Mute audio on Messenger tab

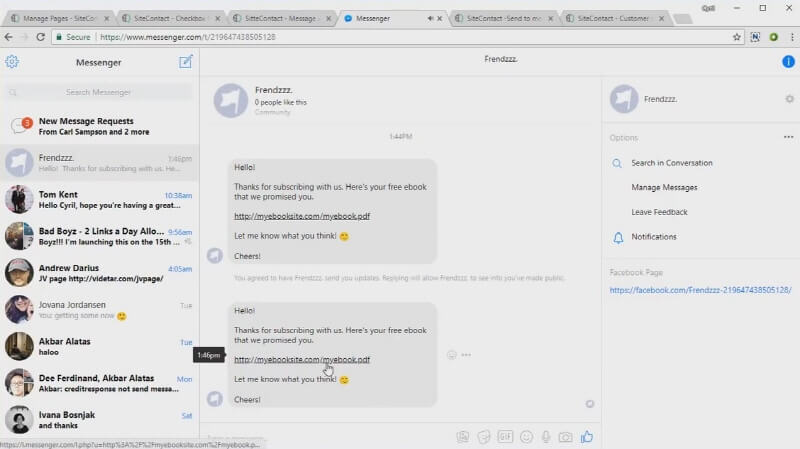pos(430,18)
